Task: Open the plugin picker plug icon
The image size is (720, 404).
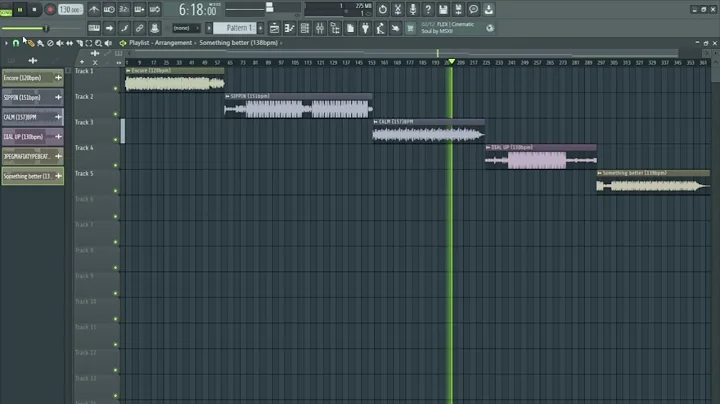Action: tap(365, 28)
